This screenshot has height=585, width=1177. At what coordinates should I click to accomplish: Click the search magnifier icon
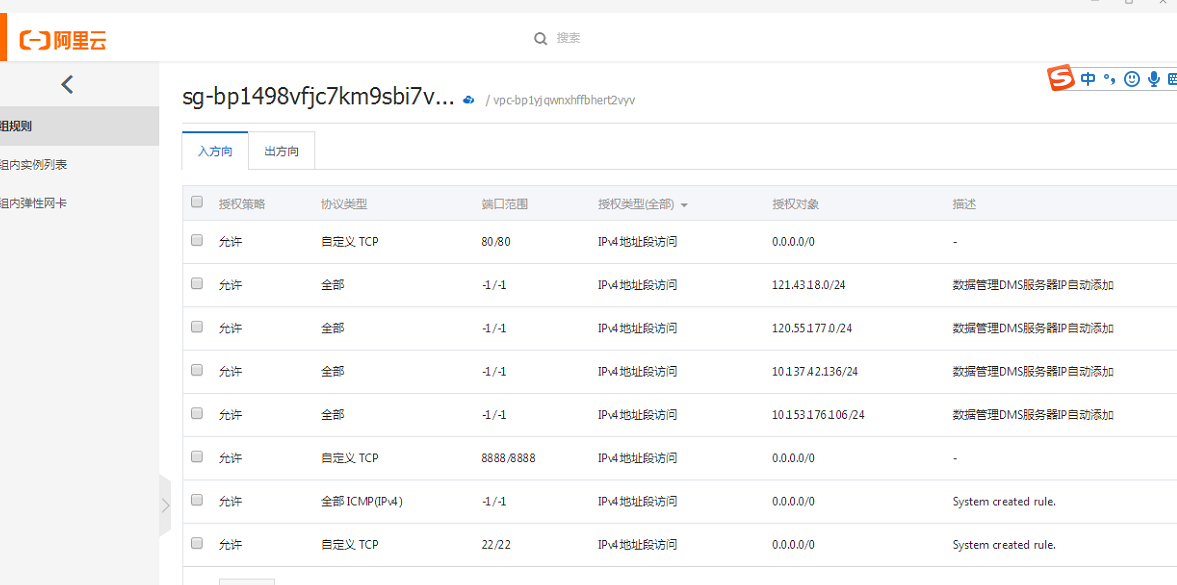(540, 39)
